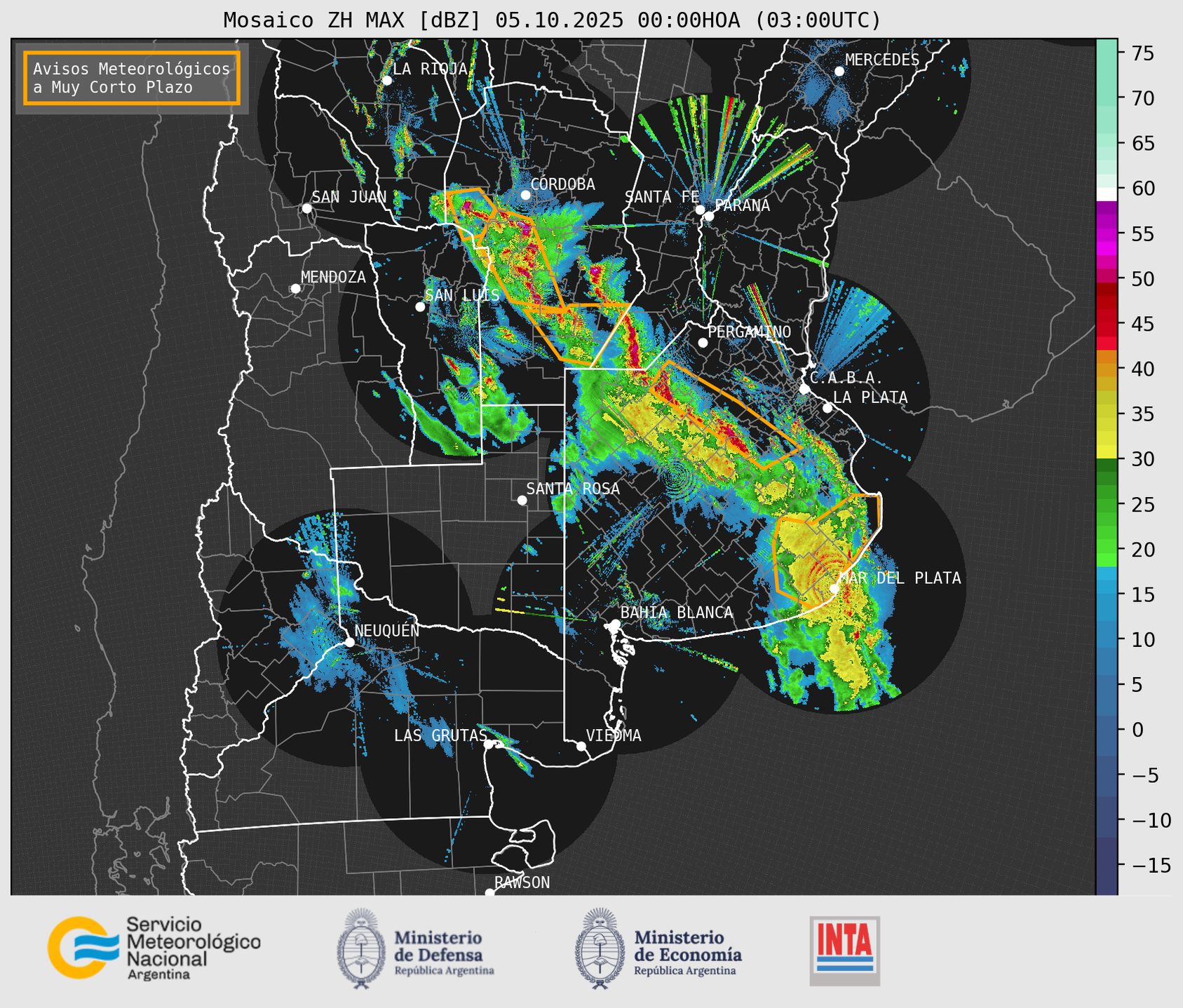
Task: Select the NEUQUÉN city marker
Action: [349, 642]
